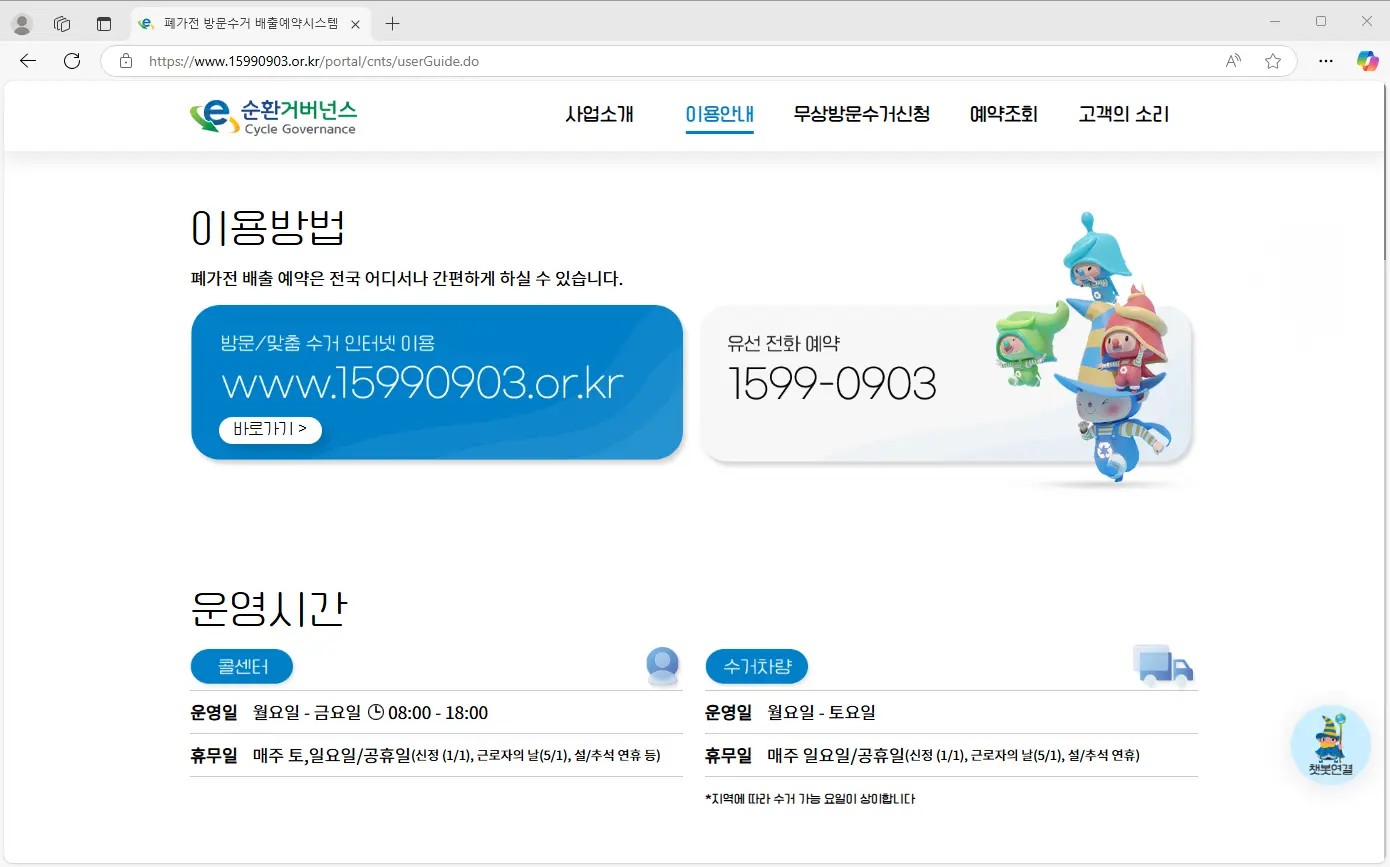
Task: Refresh the page with the reload icon
Action: tap(71, 60)
